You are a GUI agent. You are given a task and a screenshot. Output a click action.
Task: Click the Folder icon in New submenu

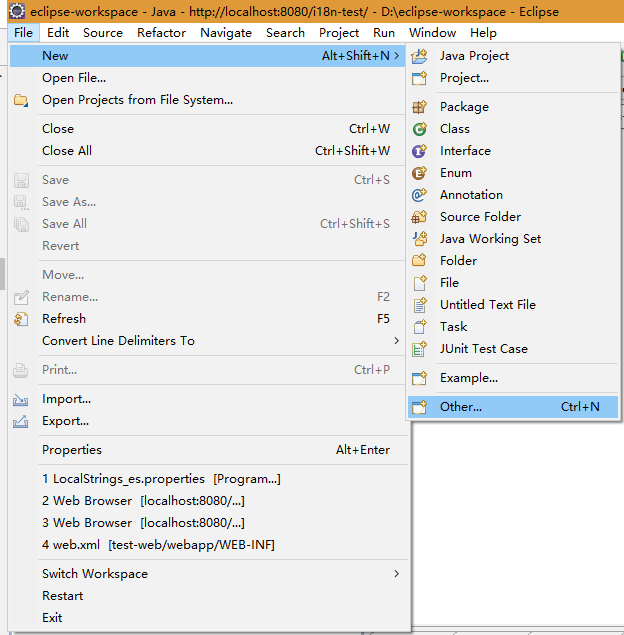click(419, 260)
